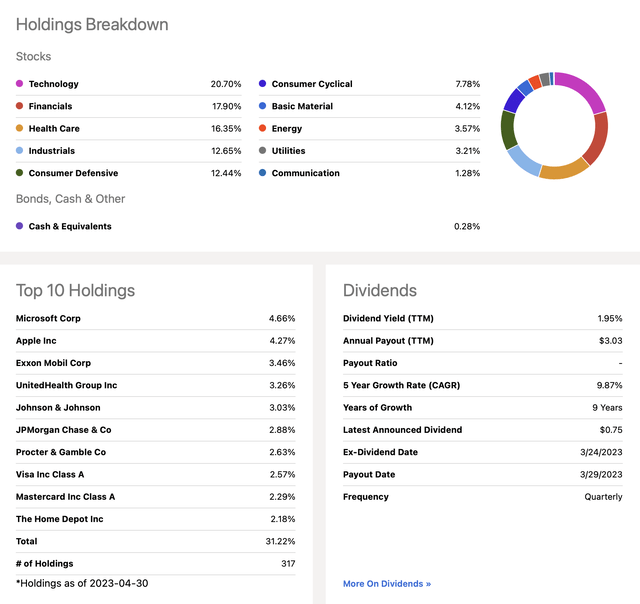Click the Holdings Breakdown heading

click(x=92, y=25)
